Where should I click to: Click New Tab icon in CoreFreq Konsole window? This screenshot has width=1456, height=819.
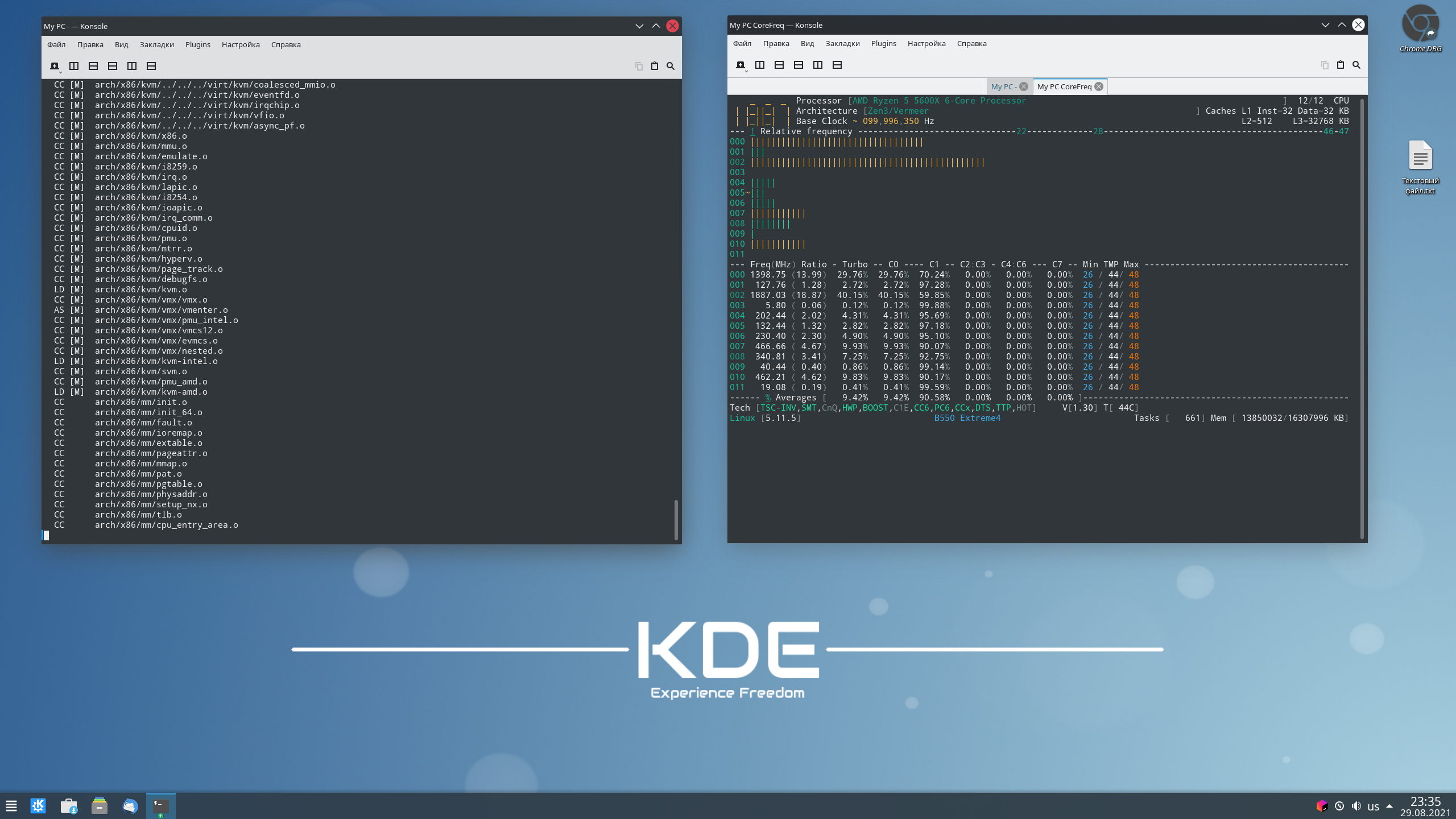pyautogui.click(x=741, y=65)
